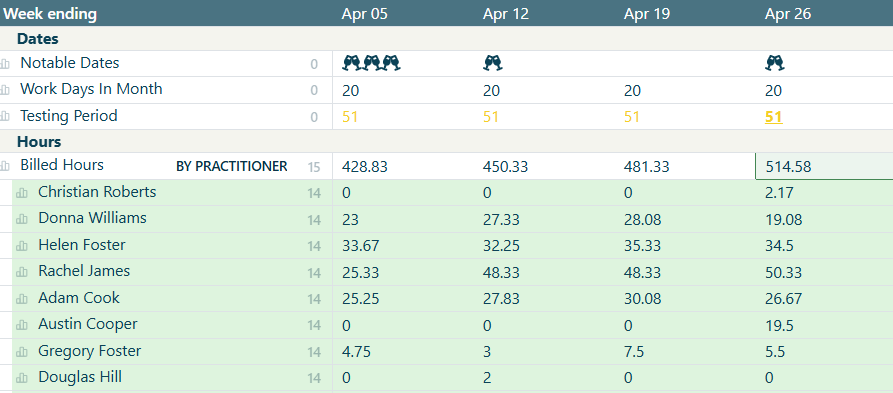Click Donna Williams Apr 05 value 23

tap(349, 220)
